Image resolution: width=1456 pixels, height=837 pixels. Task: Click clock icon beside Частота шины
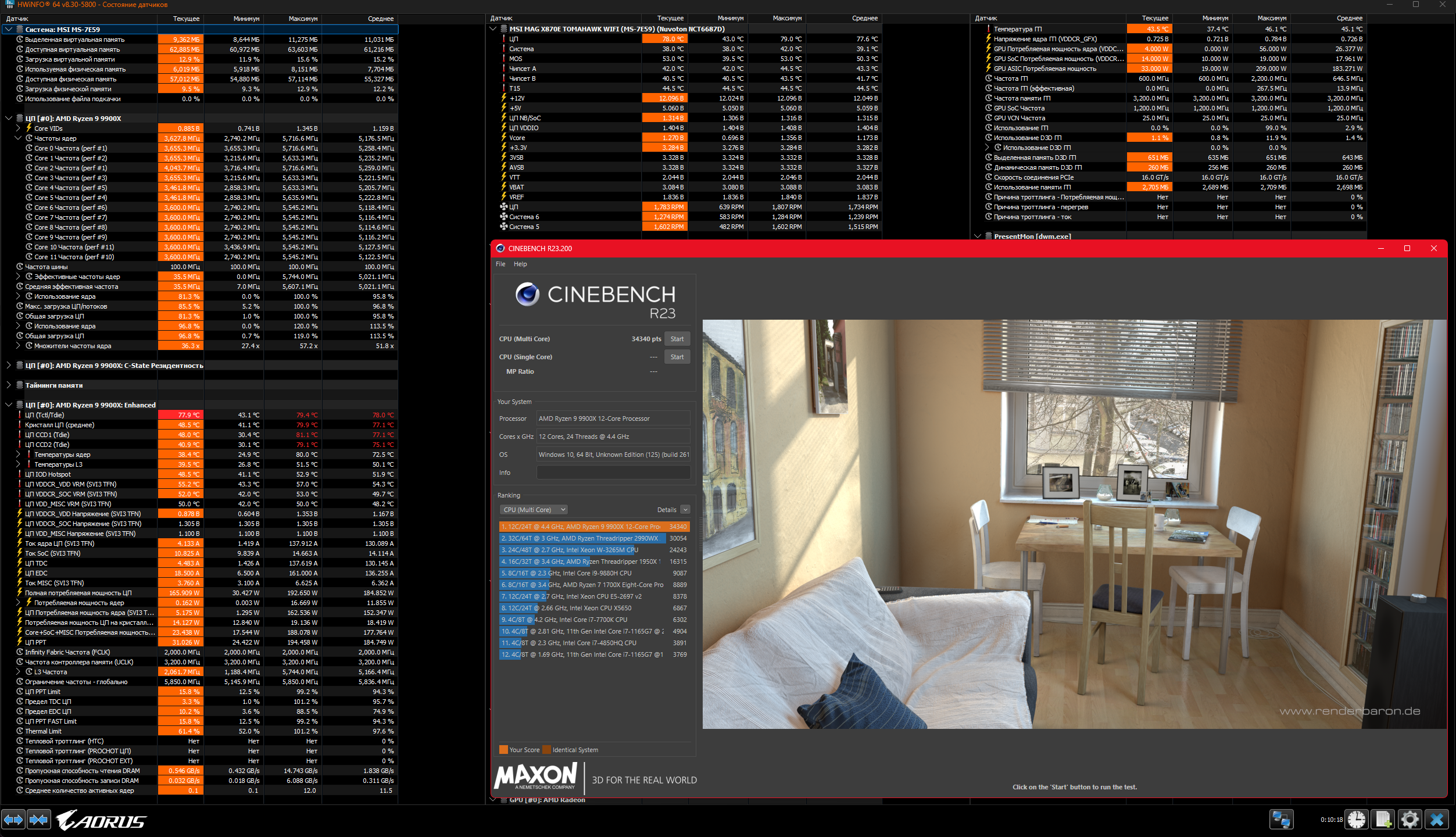coord(20,267)
